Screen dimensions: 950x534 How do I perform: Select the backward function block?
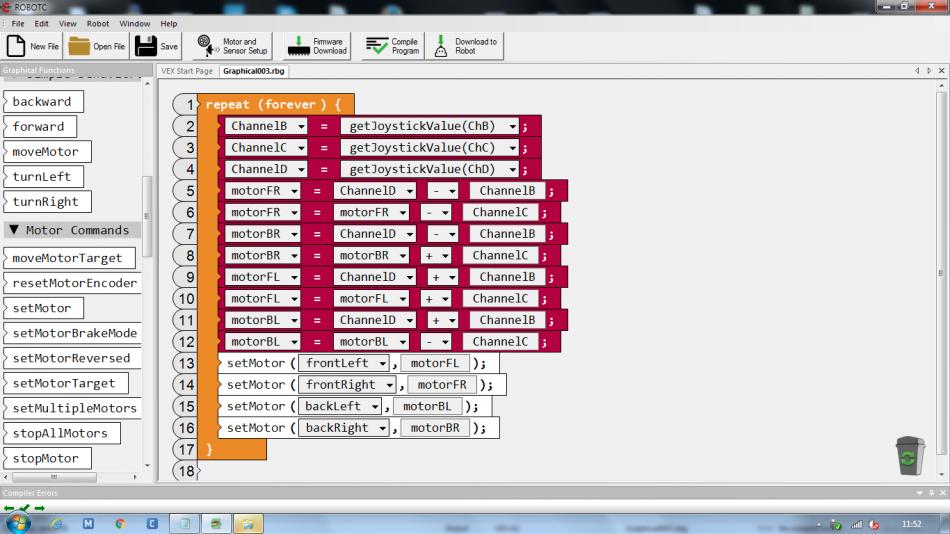pyautogui.click(x=43, y=101)
